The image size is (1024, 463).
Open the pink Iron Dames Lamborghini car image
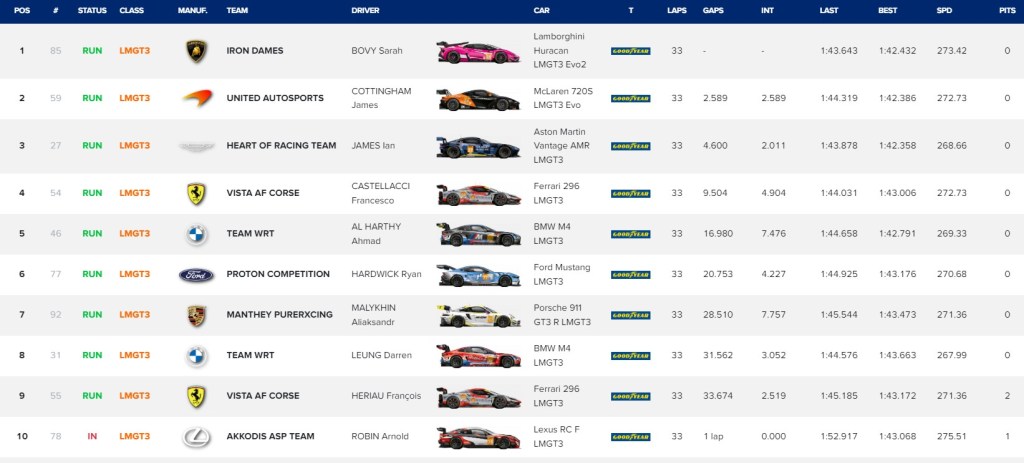479,52
